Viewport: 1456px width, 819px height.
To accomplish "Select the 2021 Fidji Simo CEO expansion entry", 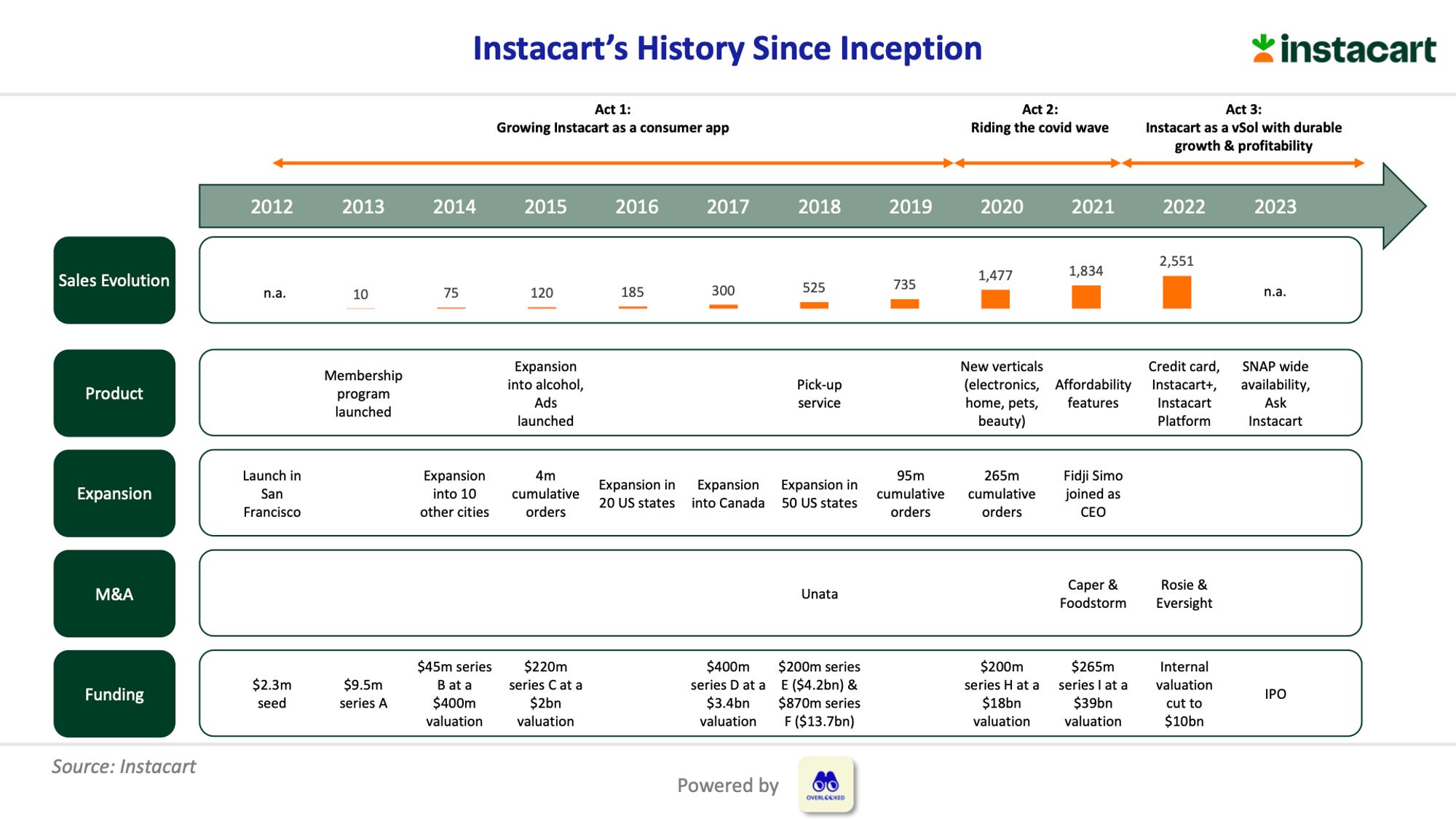I will click(x=1093, y=494).
